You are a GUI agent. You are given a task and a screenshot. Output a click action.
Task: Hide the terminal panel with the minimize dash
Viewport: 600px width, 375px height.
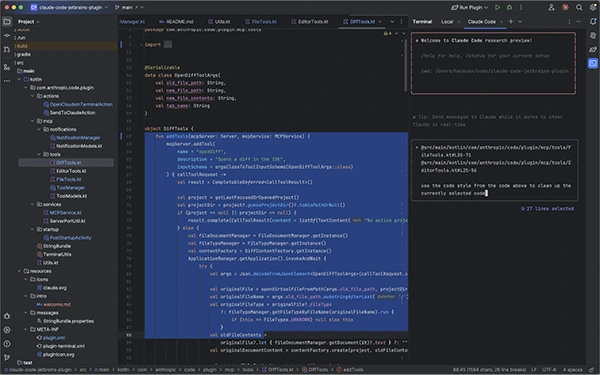pyautogui.click(x=579, y=22)
